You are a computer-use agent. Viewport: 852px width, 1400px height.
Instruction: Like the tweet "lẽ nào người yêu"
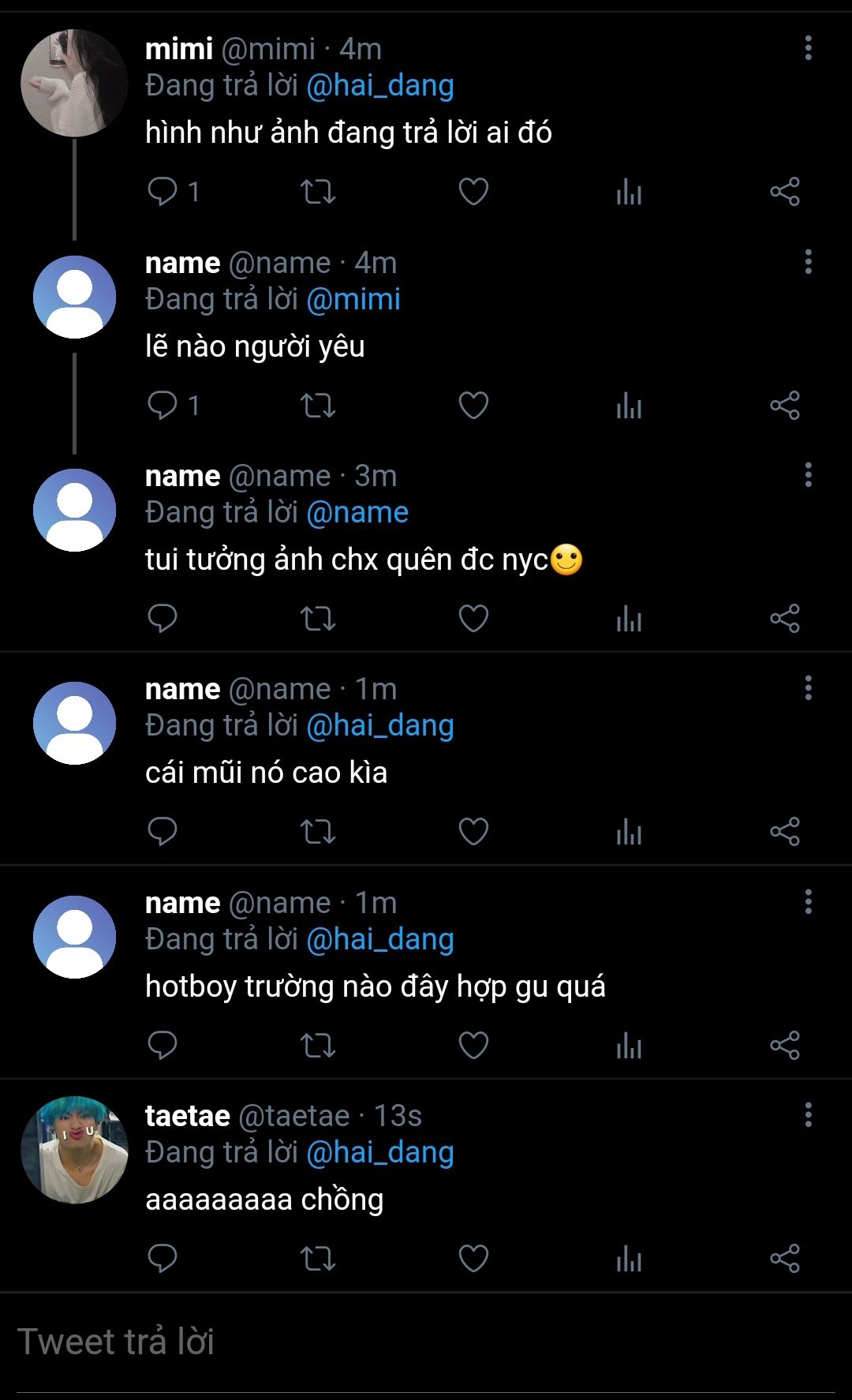(473, 406)
